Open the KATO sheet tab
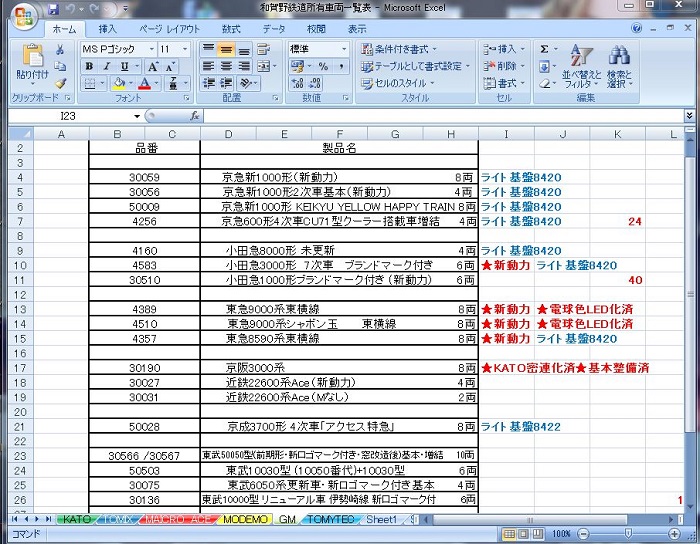 77,519
